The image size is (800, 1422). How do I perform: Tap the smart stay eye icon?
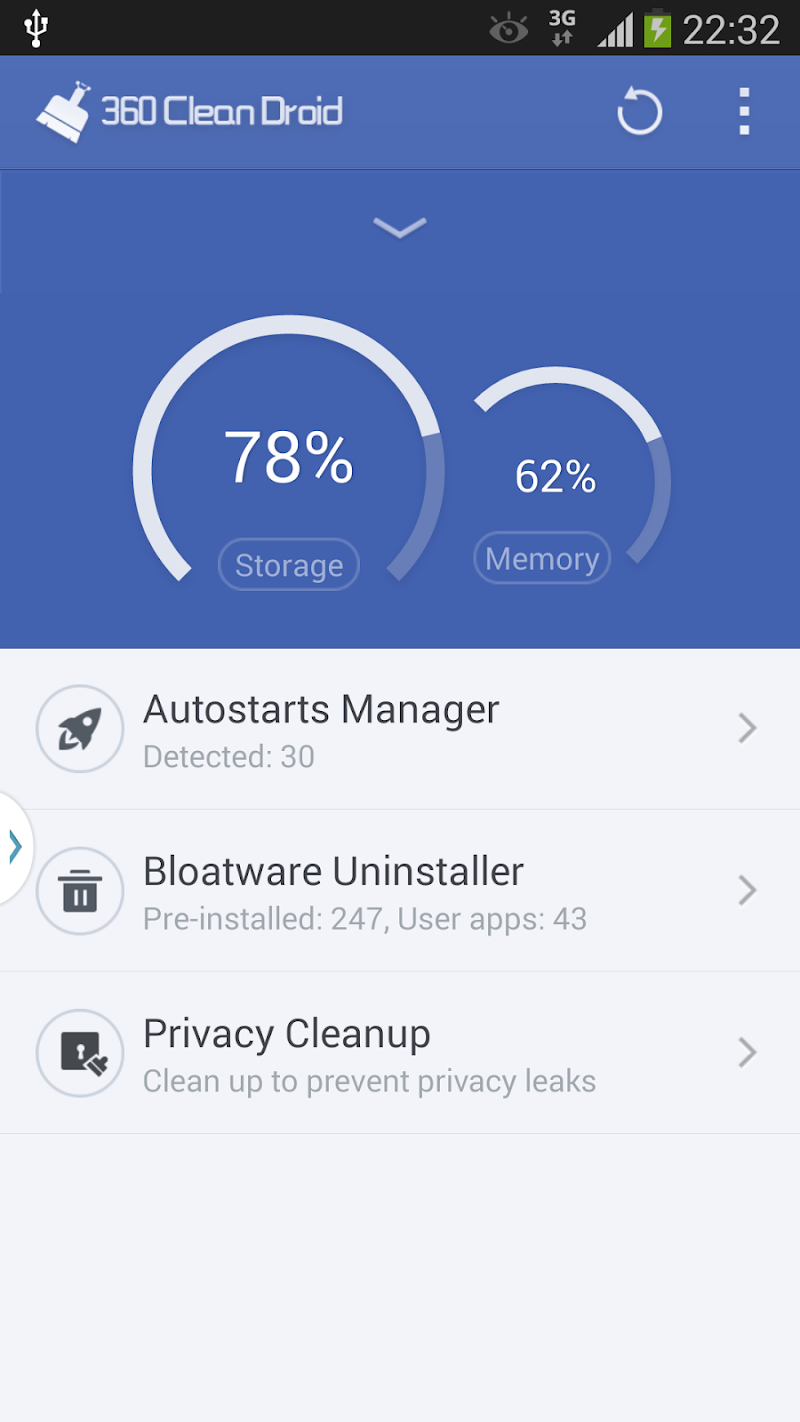tap(508, 30)
